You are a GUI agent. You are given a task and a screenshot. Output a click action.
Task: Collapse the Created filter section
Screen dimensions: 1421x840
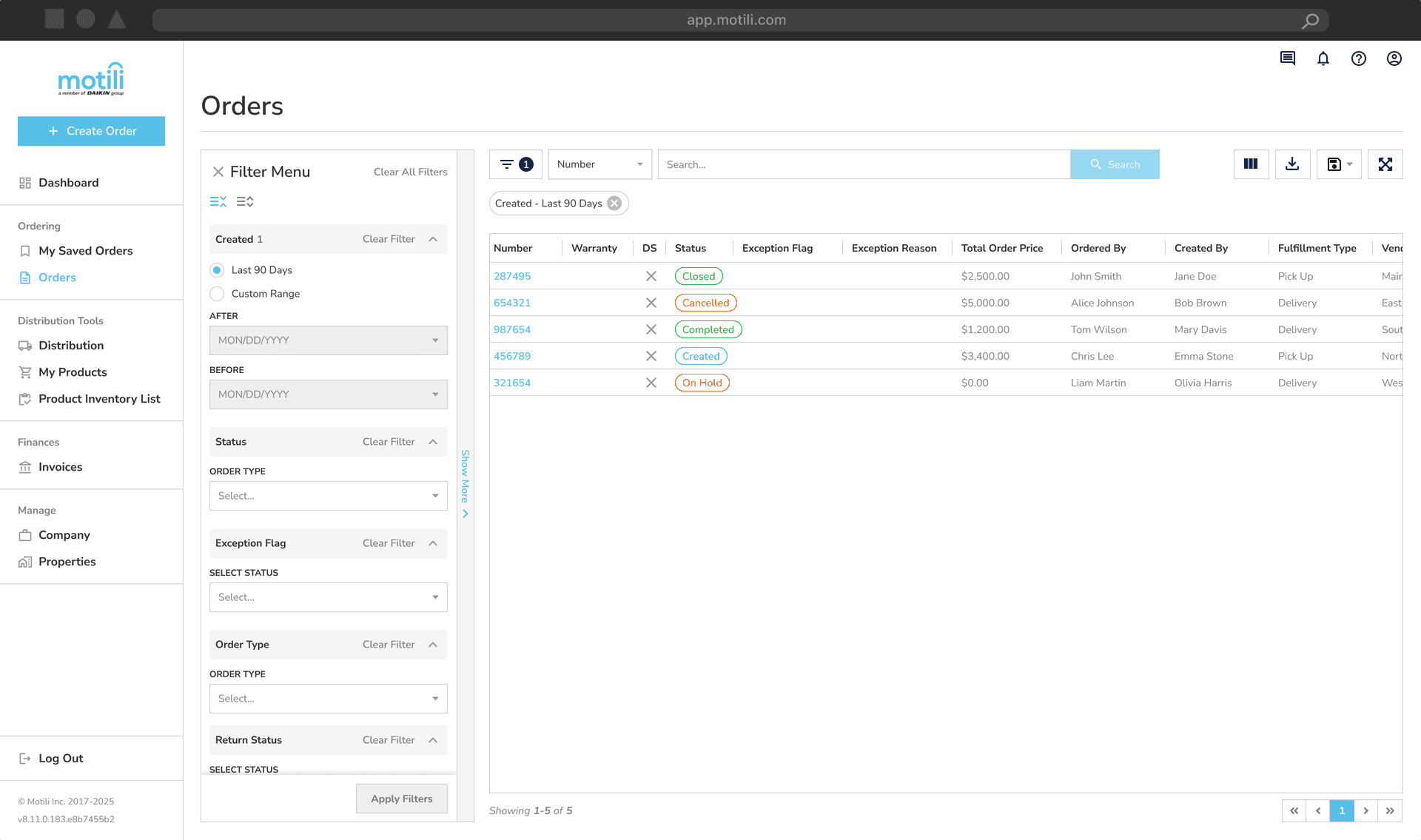(433, 239)
